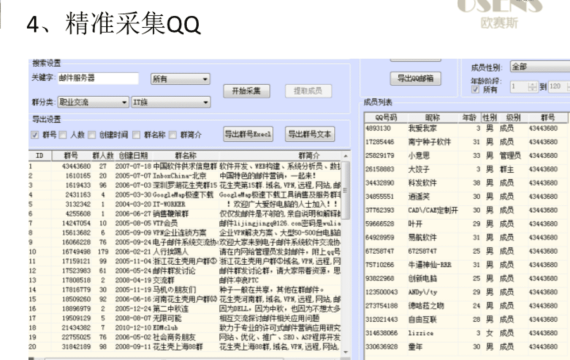Sort by the ID column header
Screen dimensions: 570x360
[x=40, y=156]
